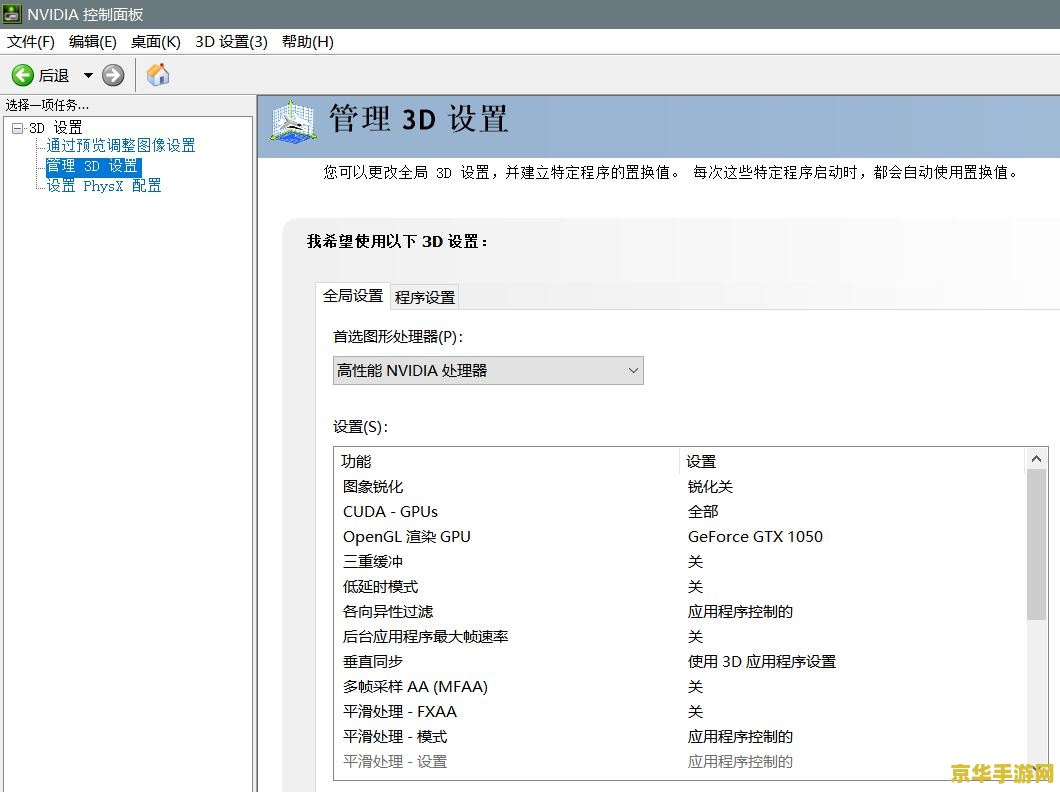The image size is (1060, 792).
Task: Open the 帮助(H) menu
Action: [308, 42]
